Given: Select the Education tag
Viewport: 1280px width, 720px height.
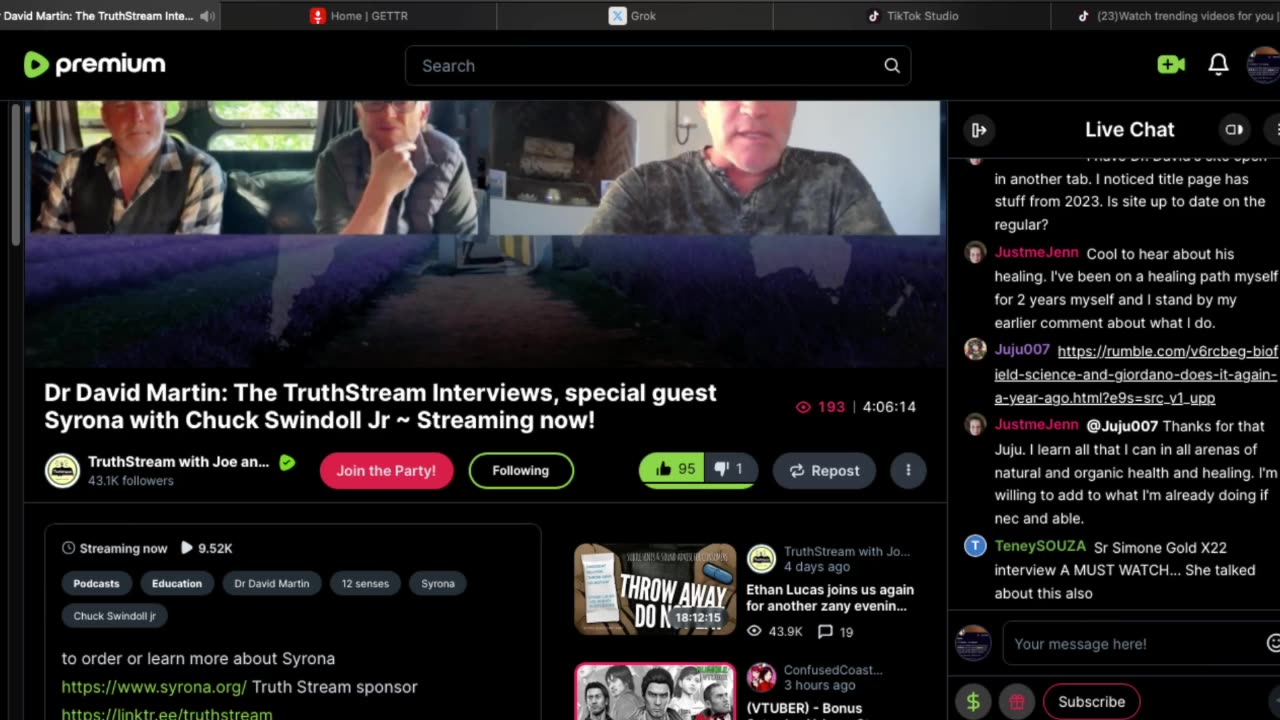Looking at the screenshot, I should [177, 584].
